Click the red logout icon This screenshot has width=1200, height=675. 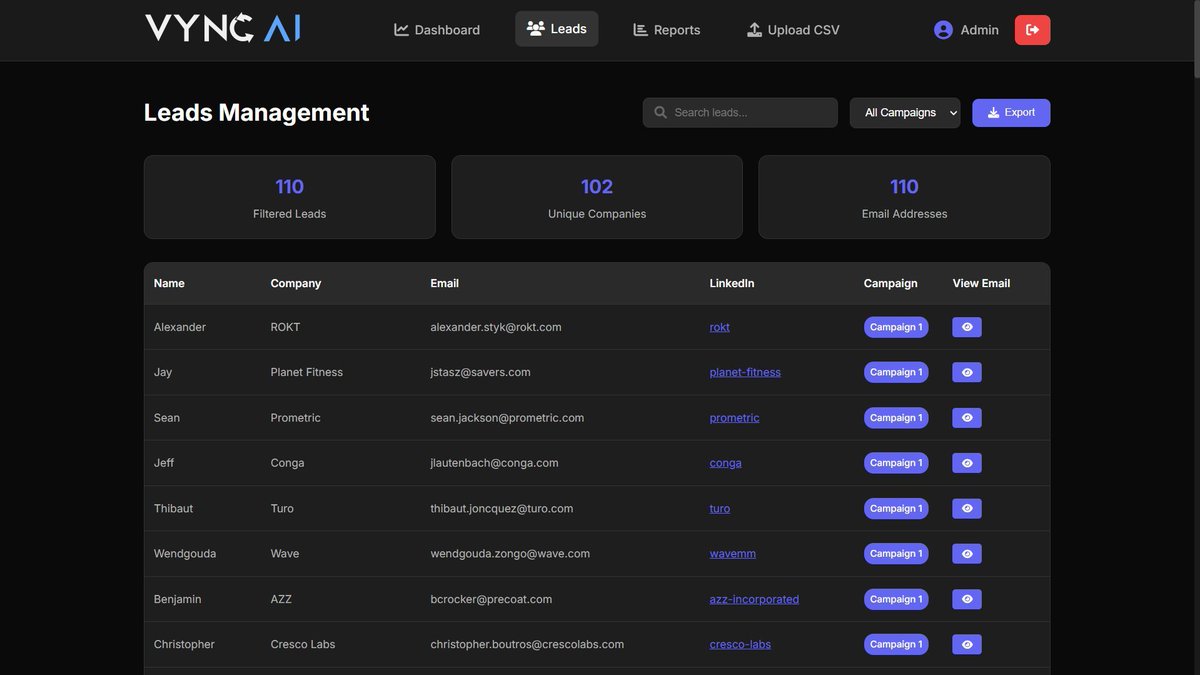[x=1031, y=27]
